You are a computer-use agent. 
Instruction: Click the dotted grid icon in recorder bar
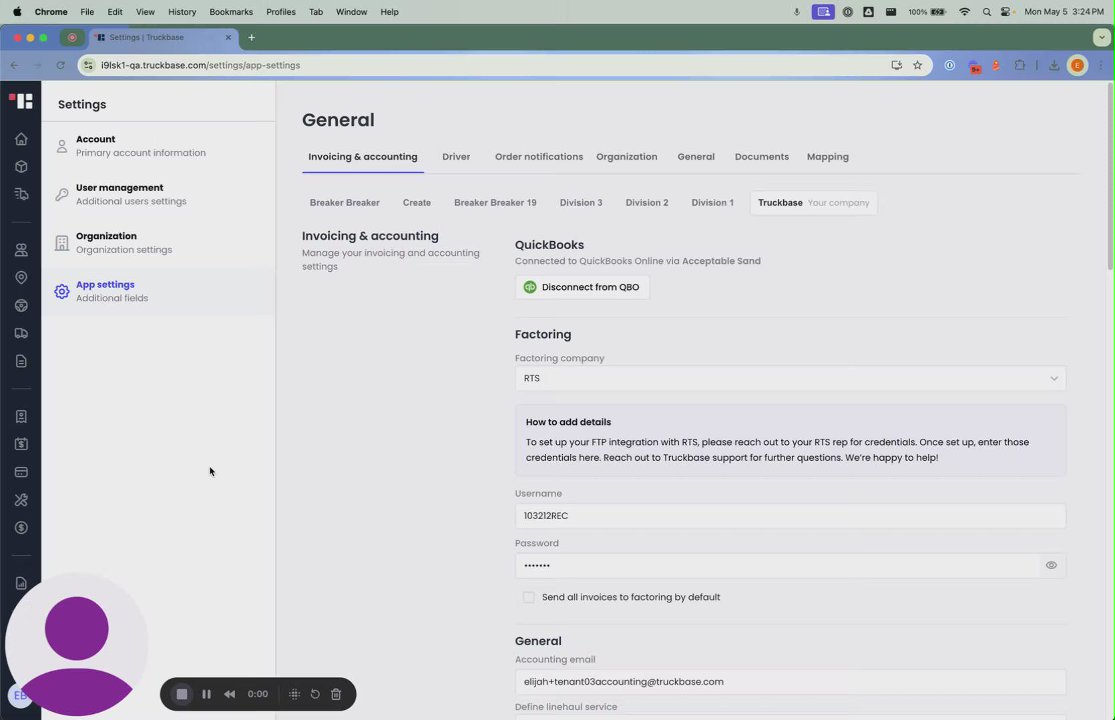[x=294, y=694]
